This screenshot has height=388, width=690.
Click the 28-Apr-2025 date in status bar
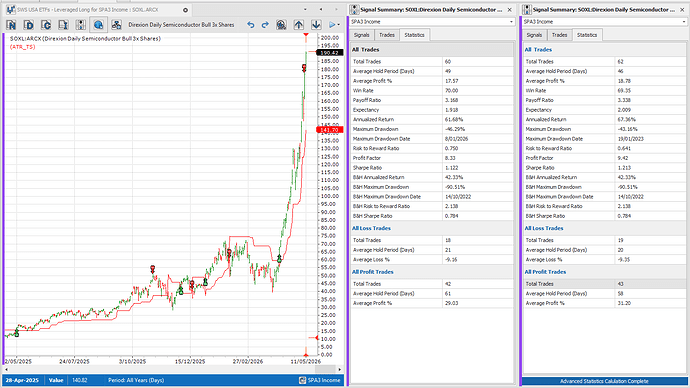click(x=22, y=381)
